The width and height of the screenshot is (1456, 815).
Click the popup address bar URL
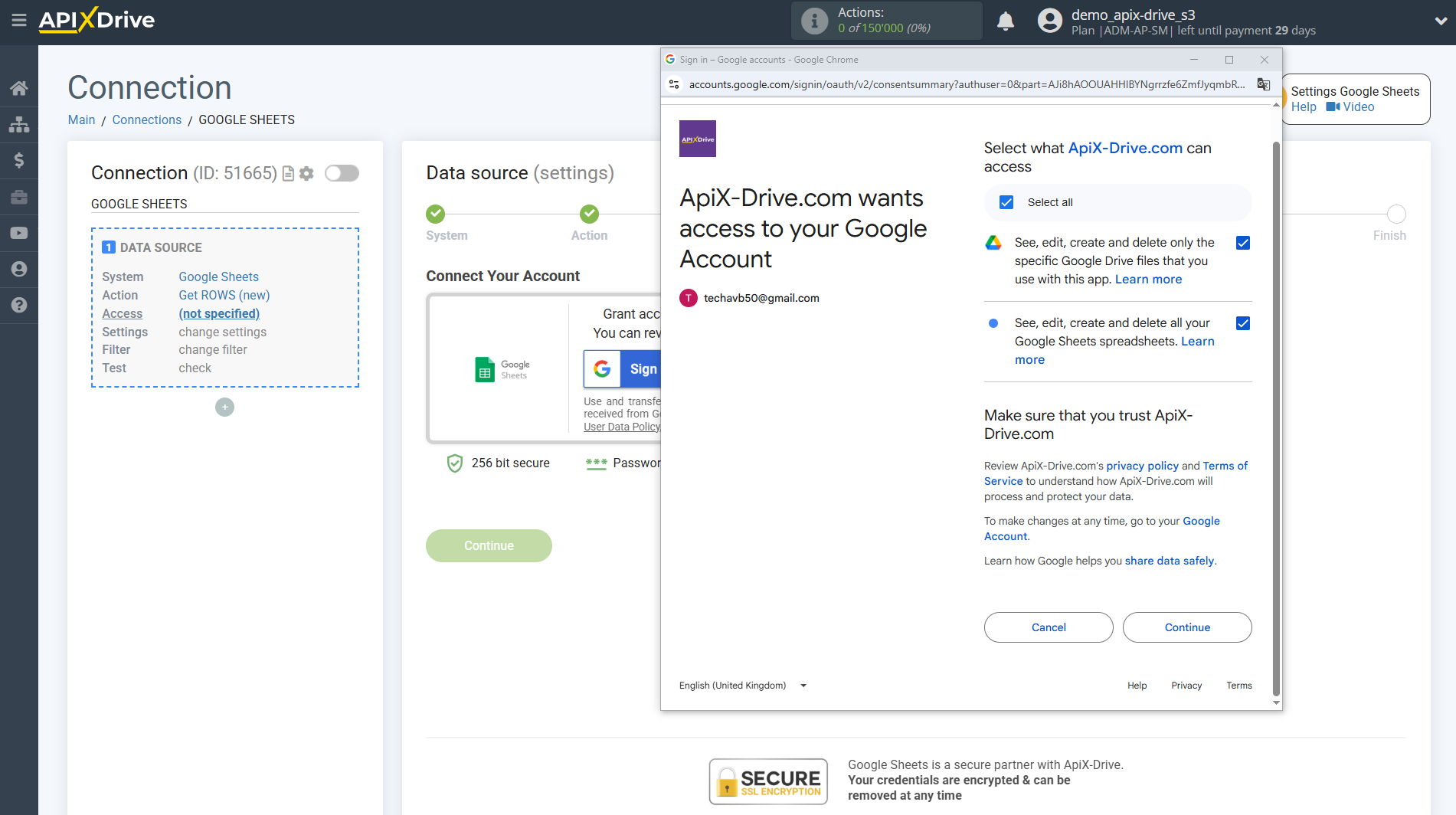point(967,84)
